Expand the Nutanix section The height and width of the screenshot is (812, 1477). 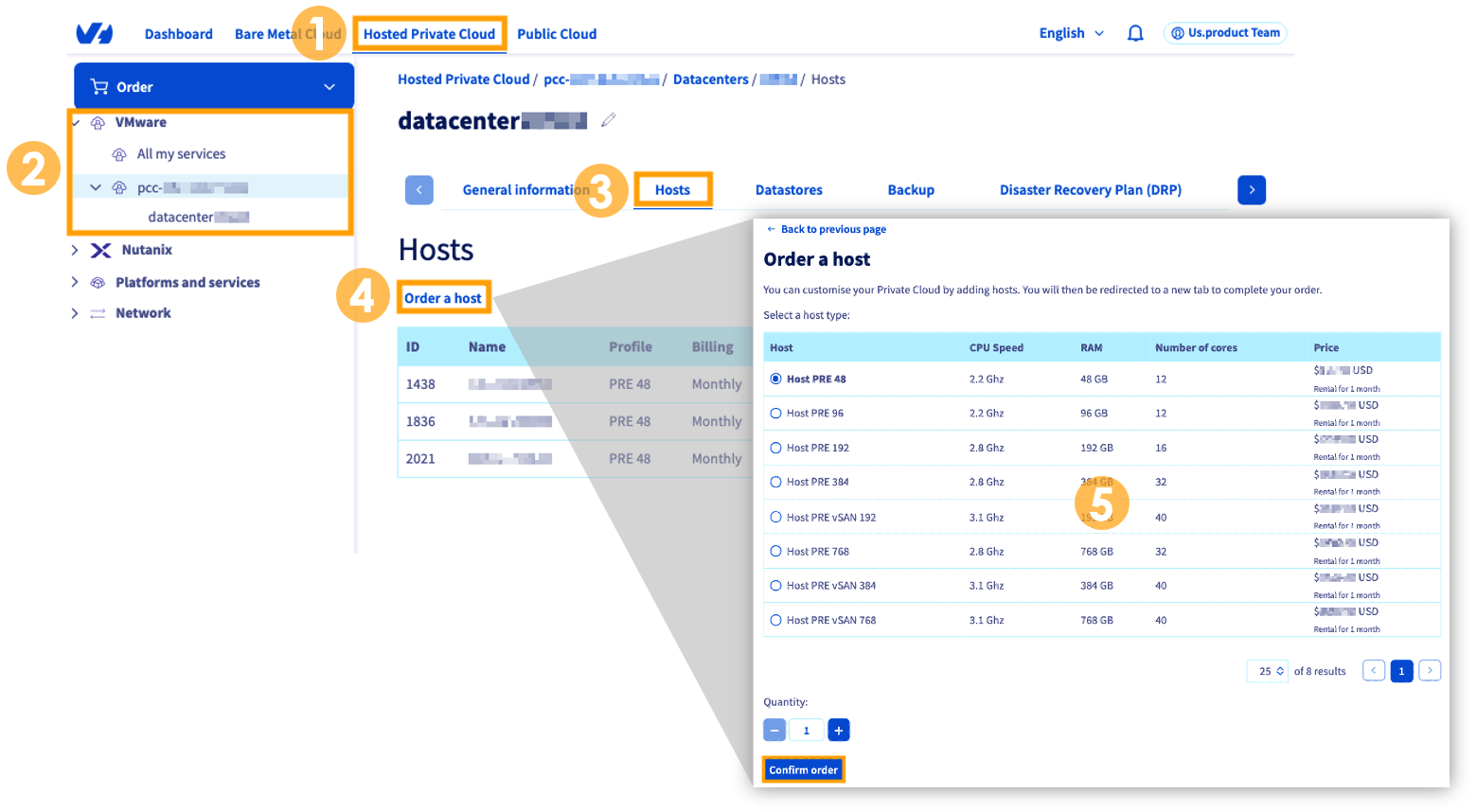pyautogui.click(x=75, y=251)
